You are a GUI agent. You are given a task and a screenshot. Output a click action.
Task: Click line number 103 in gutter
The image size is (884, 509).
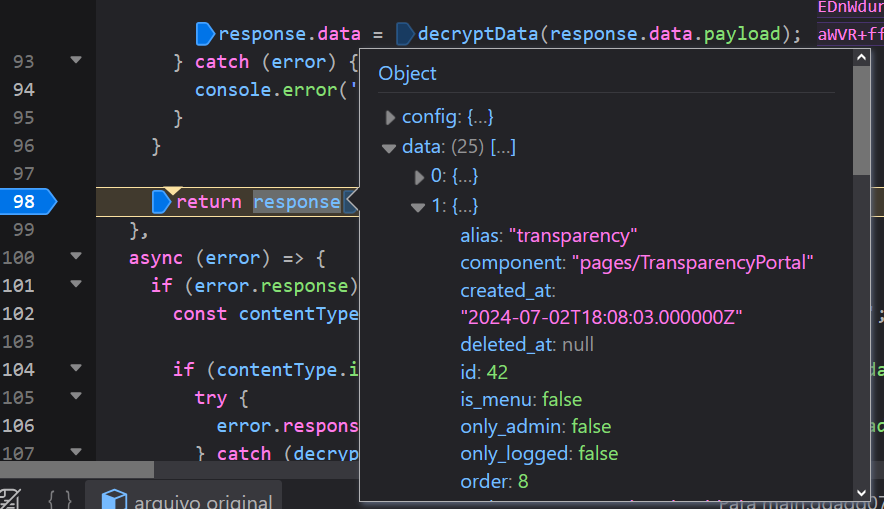coord(18,342)
